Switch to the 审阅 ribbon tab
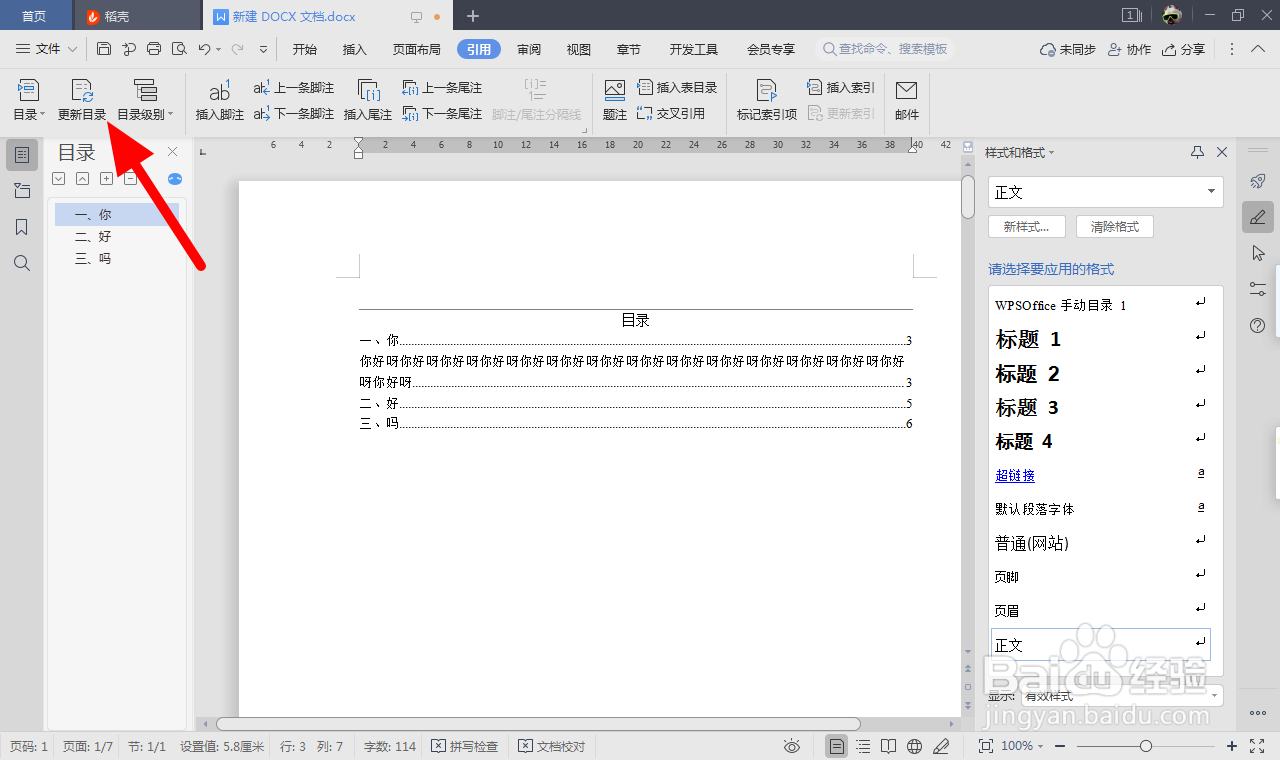Screen dimensions: 1280x760 [529, 49]
